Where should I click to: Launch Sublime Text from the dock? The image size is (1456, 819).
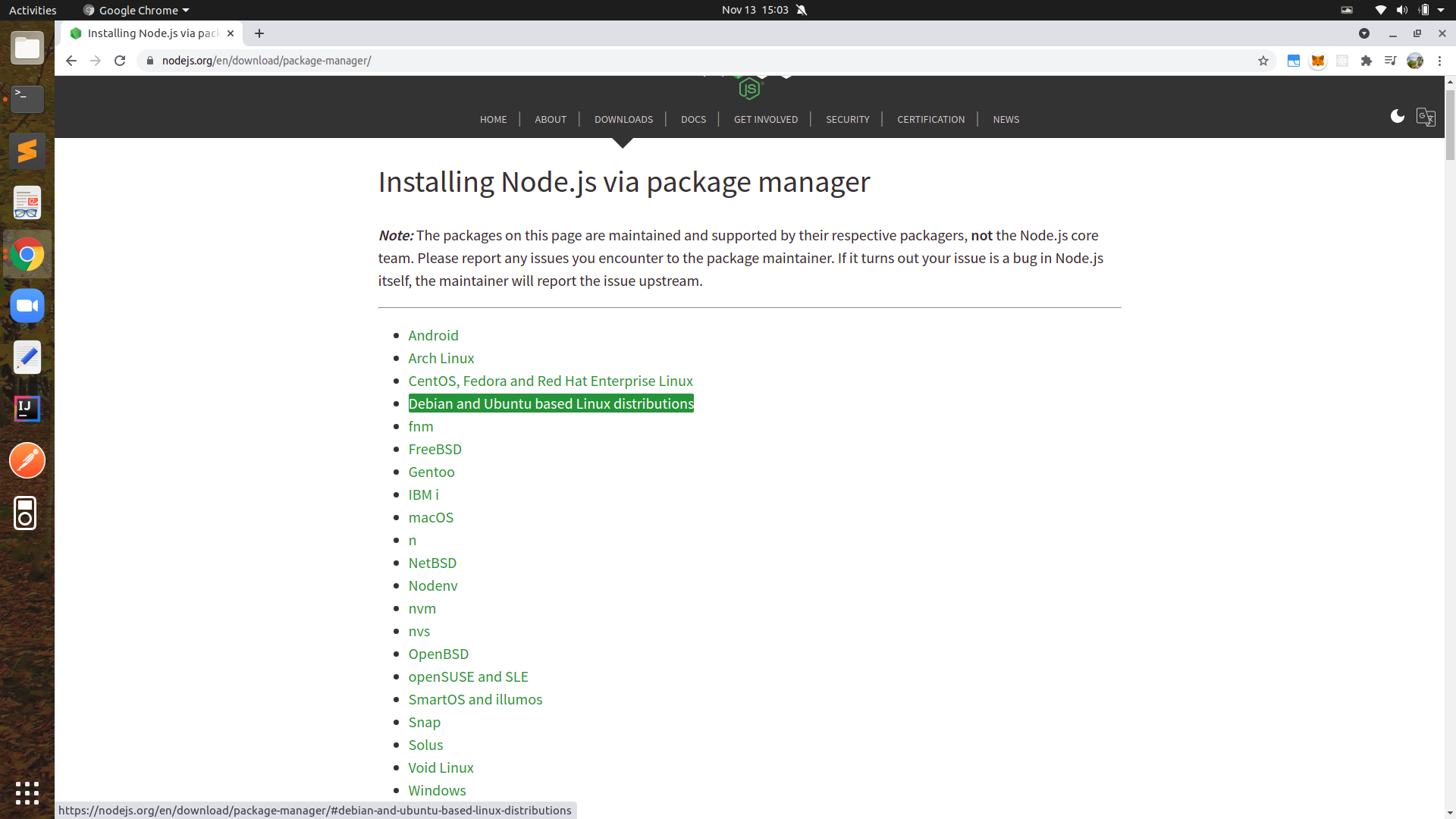pos(27,151)
